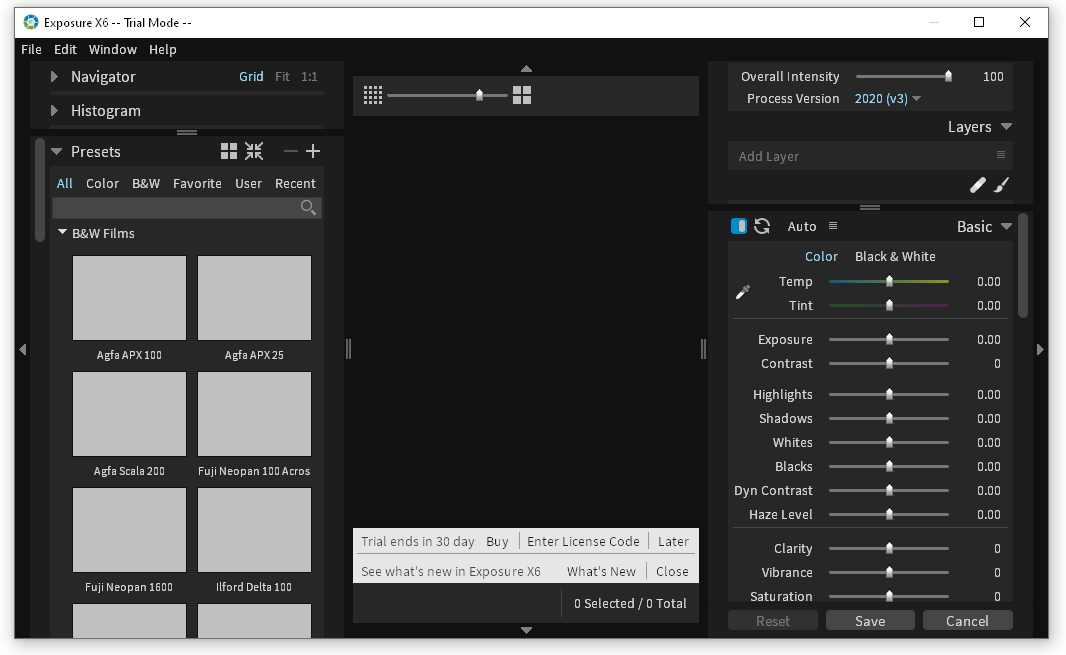The height and width of the screenshot is (655, 1066).
Task: Click the collapse-all presets icon
Action: pos(254,151)
